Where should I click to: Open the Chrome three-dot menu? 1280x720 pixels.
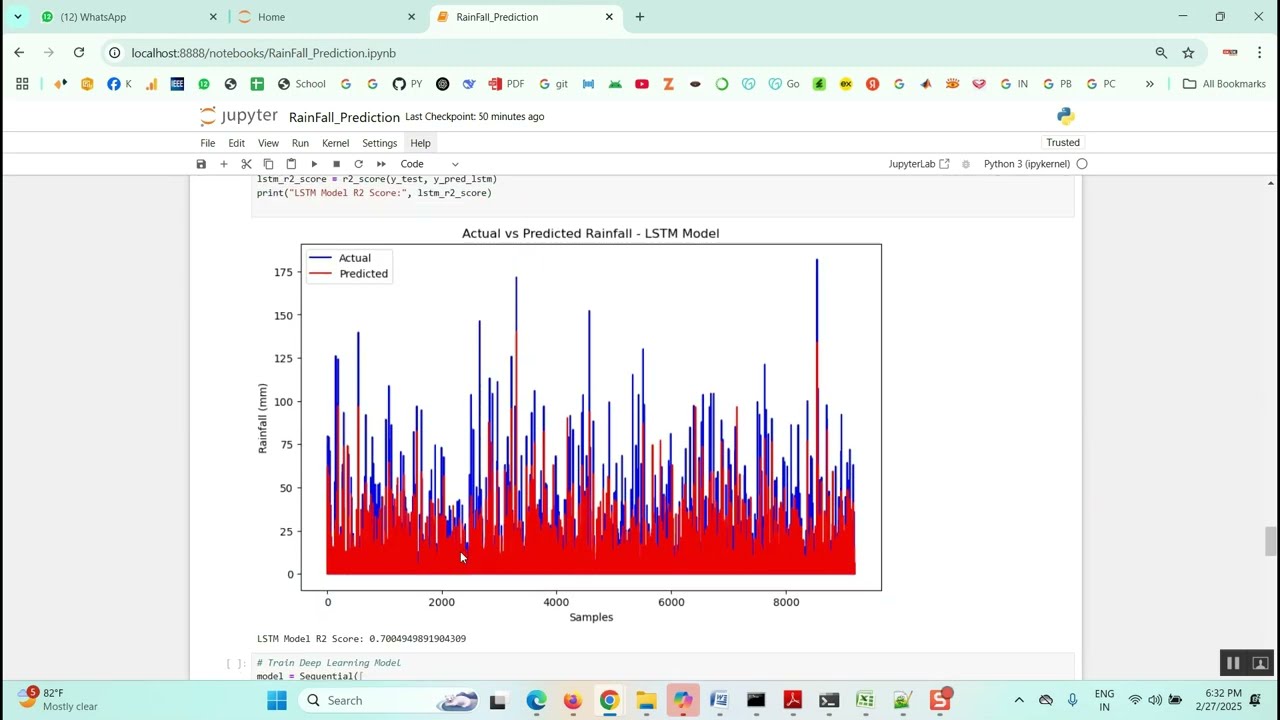(1259, 53)
